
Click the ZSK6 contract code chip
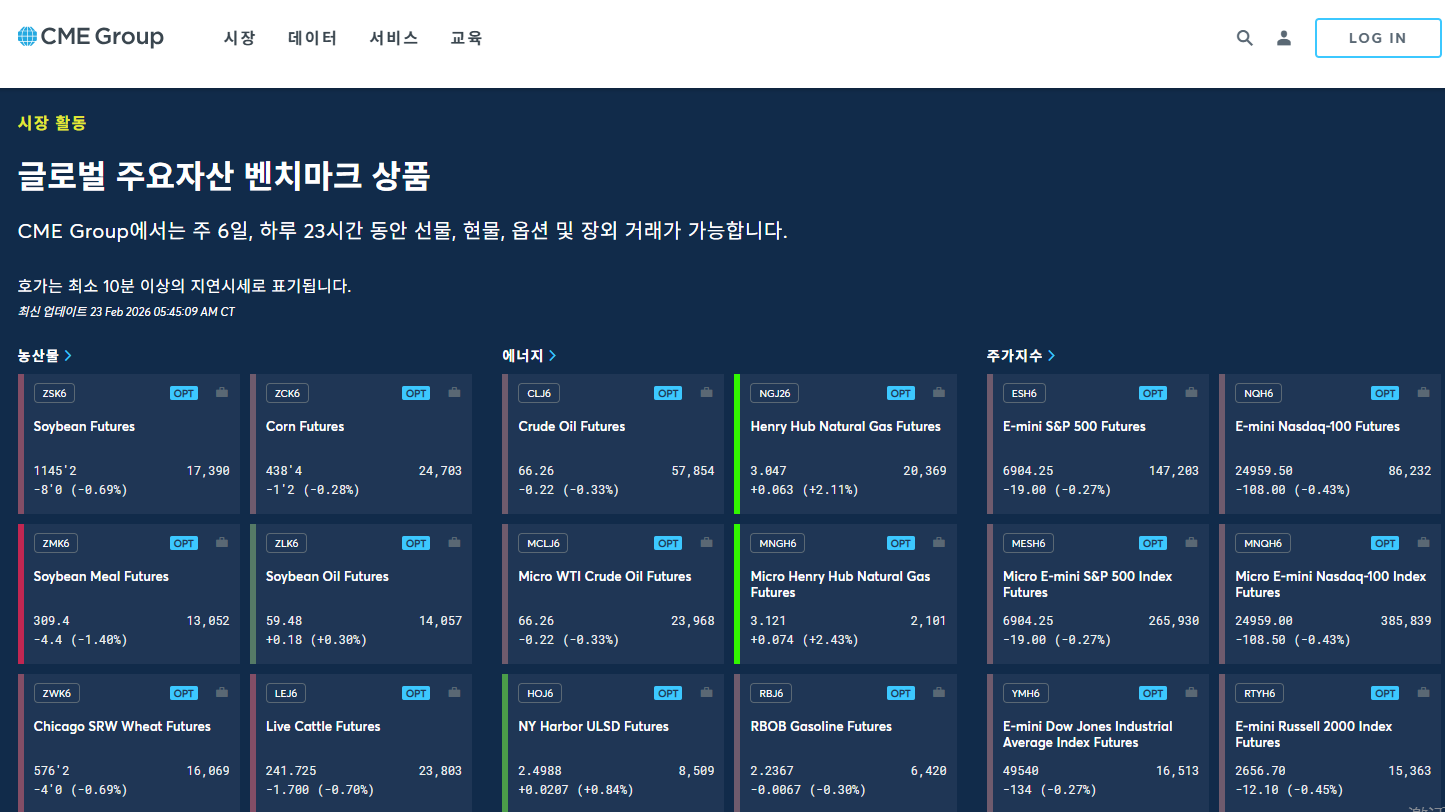(53, 392)
